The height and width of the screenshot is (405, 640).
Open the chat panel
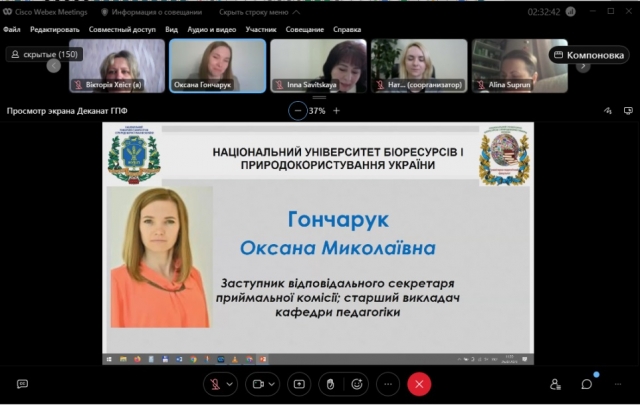click(587, 384)
